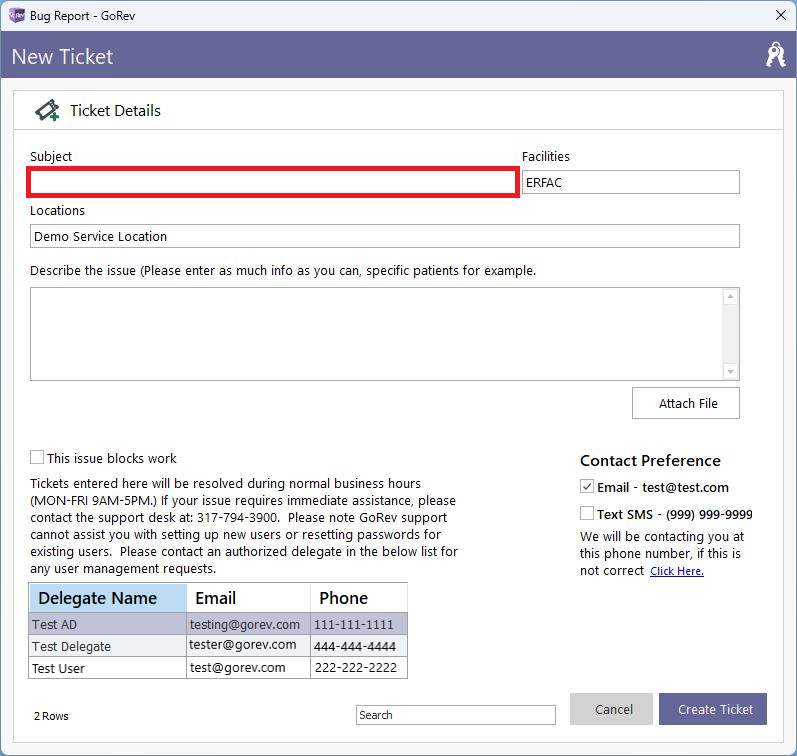797x756 pixels.
Task: Click the tester@gorev.com email cell
Action: [x=249, y=646]
